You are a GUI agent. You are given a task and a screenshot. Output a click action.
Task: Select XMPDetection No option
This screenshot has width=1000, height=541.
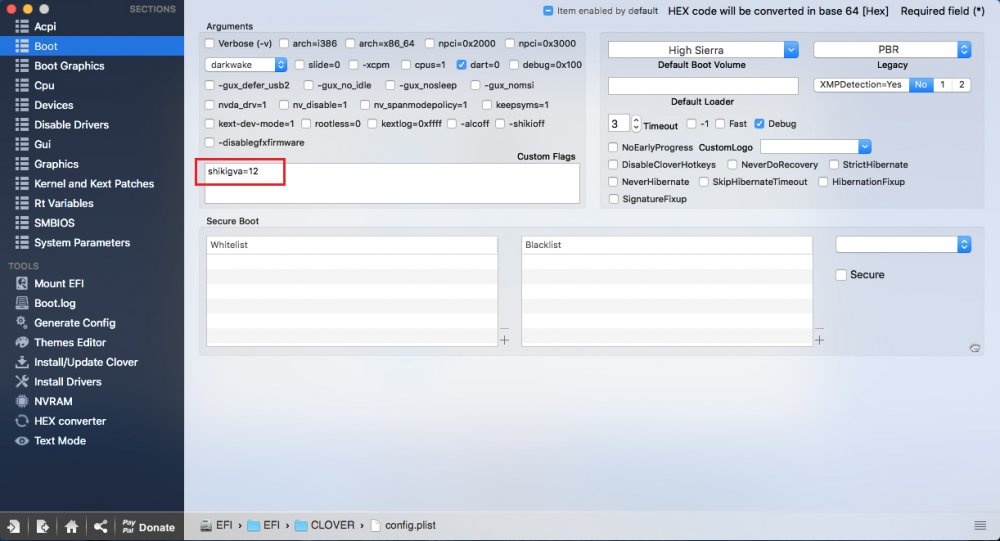point(921,85)
